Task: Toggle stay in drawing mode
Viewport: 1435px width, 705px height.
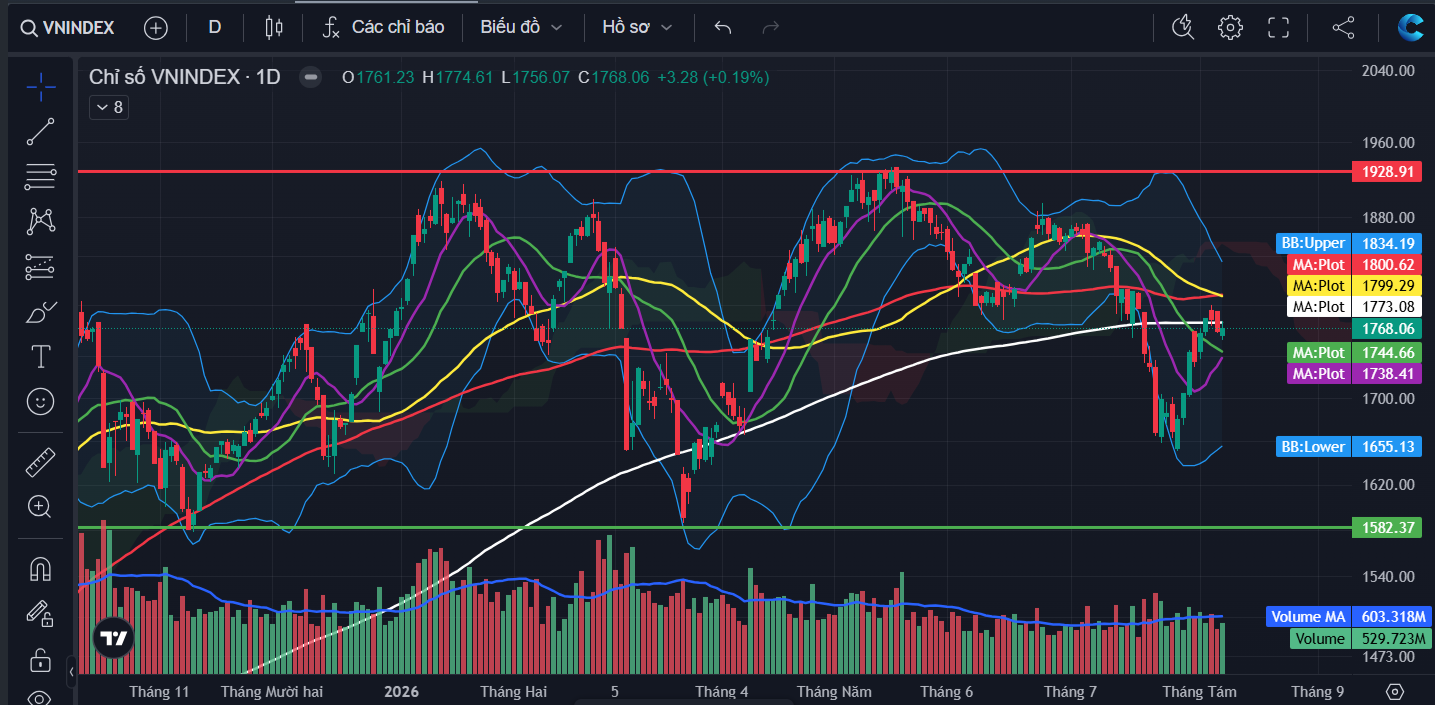Action: point(41,614)
